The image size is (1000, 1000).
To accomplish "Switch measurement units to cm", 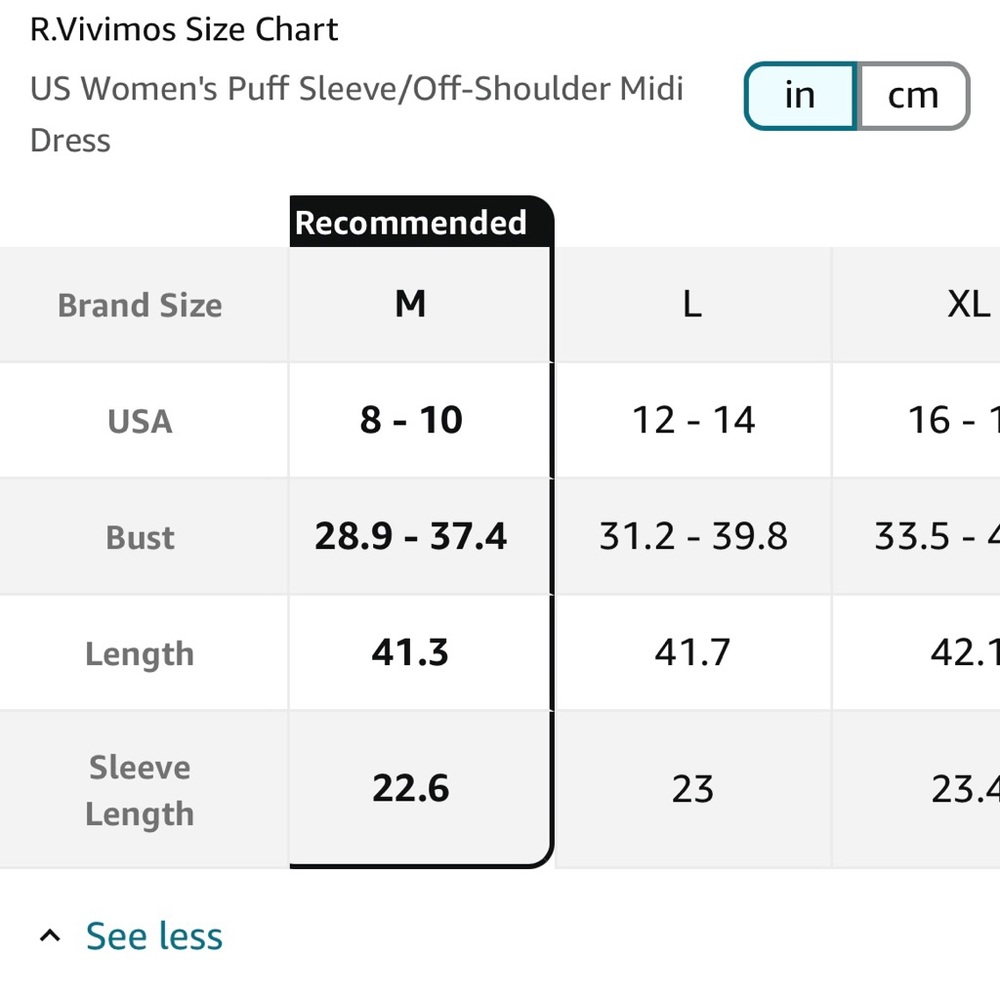I will click(913, 96).
